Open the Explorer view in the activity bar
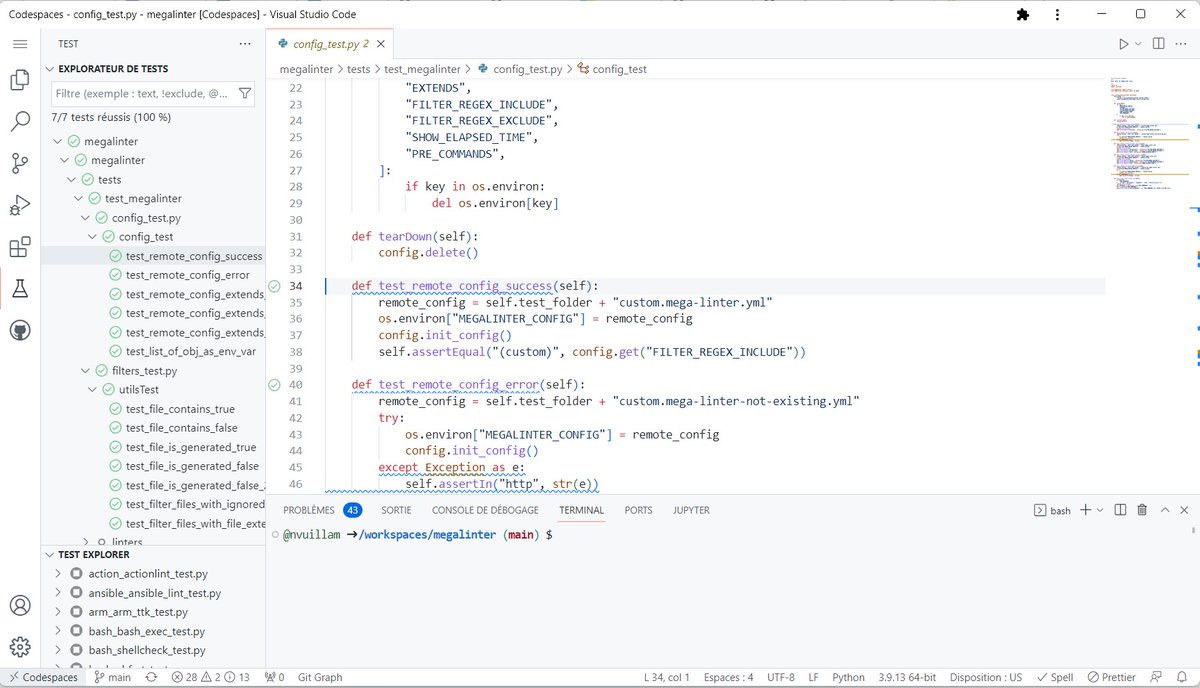The height and width of the screenshot is (688, 1200). (x=20, y=81)
